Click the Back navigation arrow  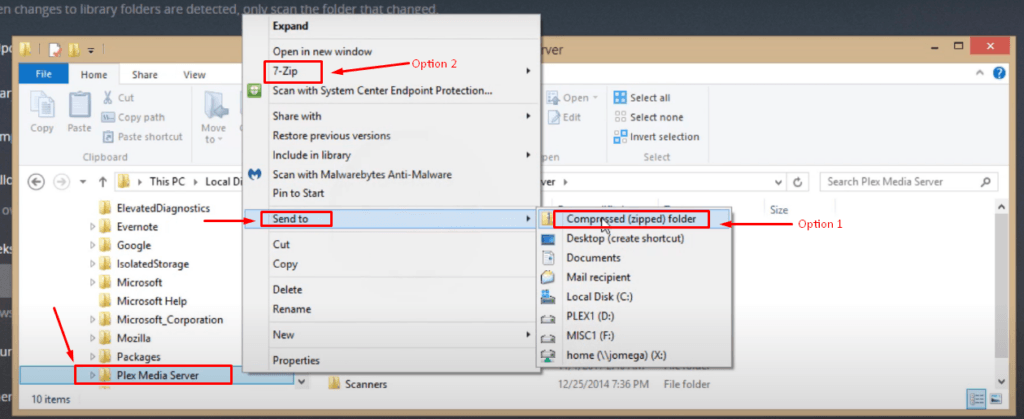point(37,181)
